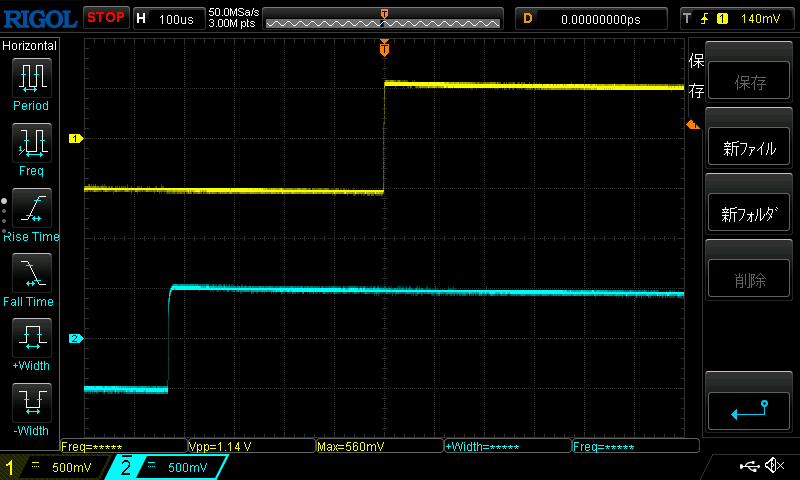Click the 削除 delete button
Screen dimensions: 800x480
[x=749, y=279]
